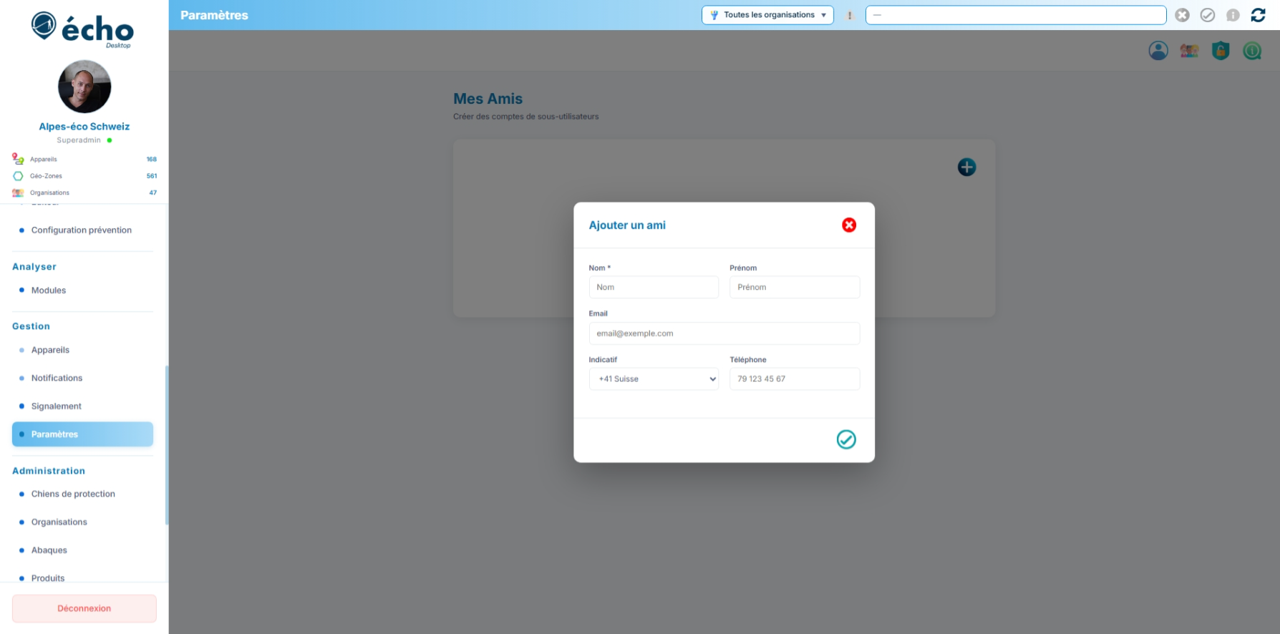The height and width of the screenshot is (634, 1280).
Task: Click the grey X icon beside search bar
Action: pyautogui.click(x=1182, y=15)
